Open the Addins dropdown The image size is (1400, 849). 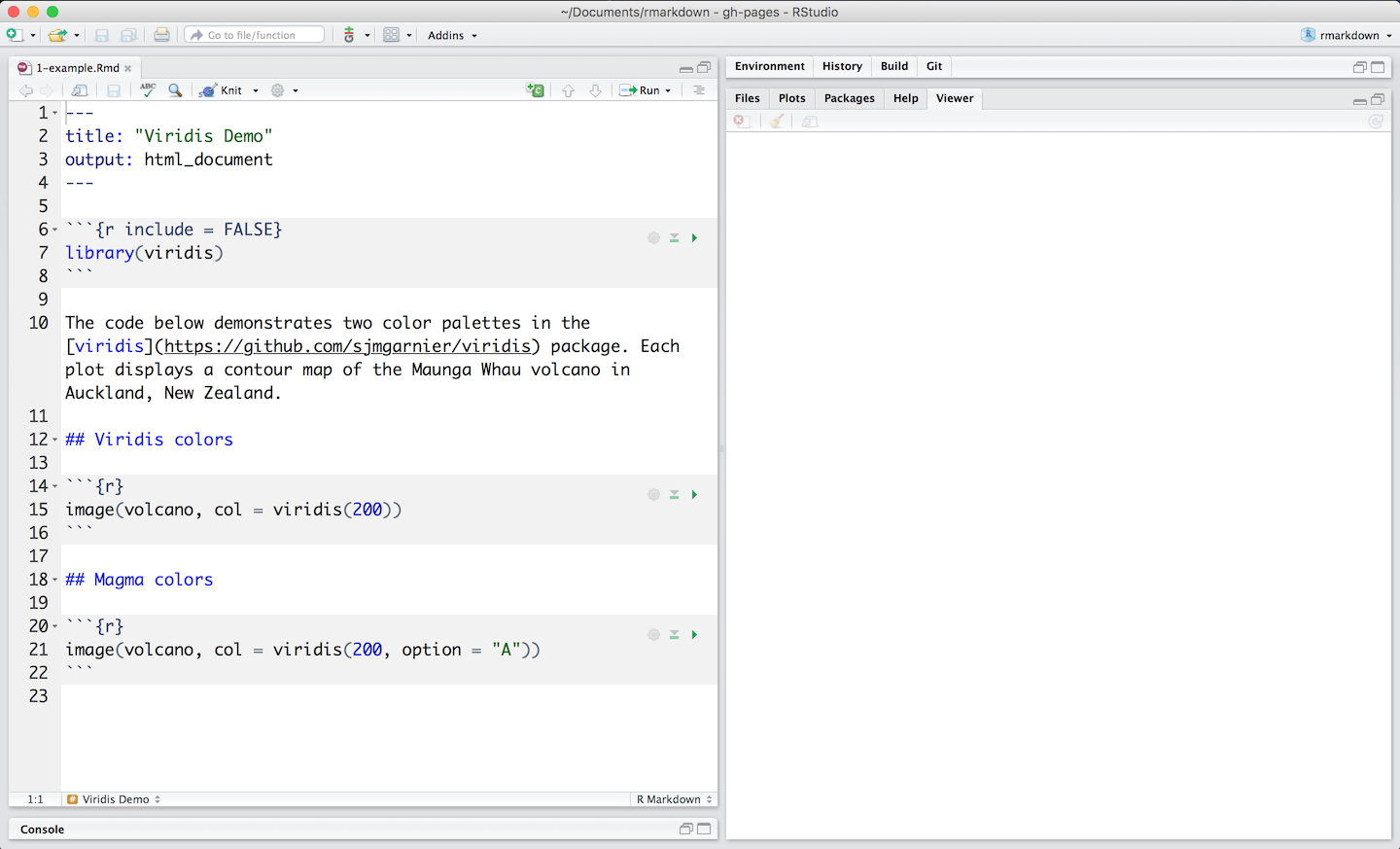452,35
